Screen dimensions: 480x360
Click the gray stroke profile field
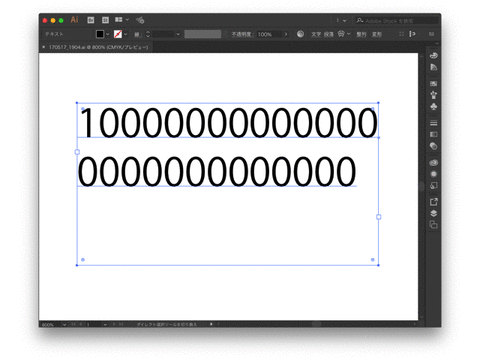203,34
